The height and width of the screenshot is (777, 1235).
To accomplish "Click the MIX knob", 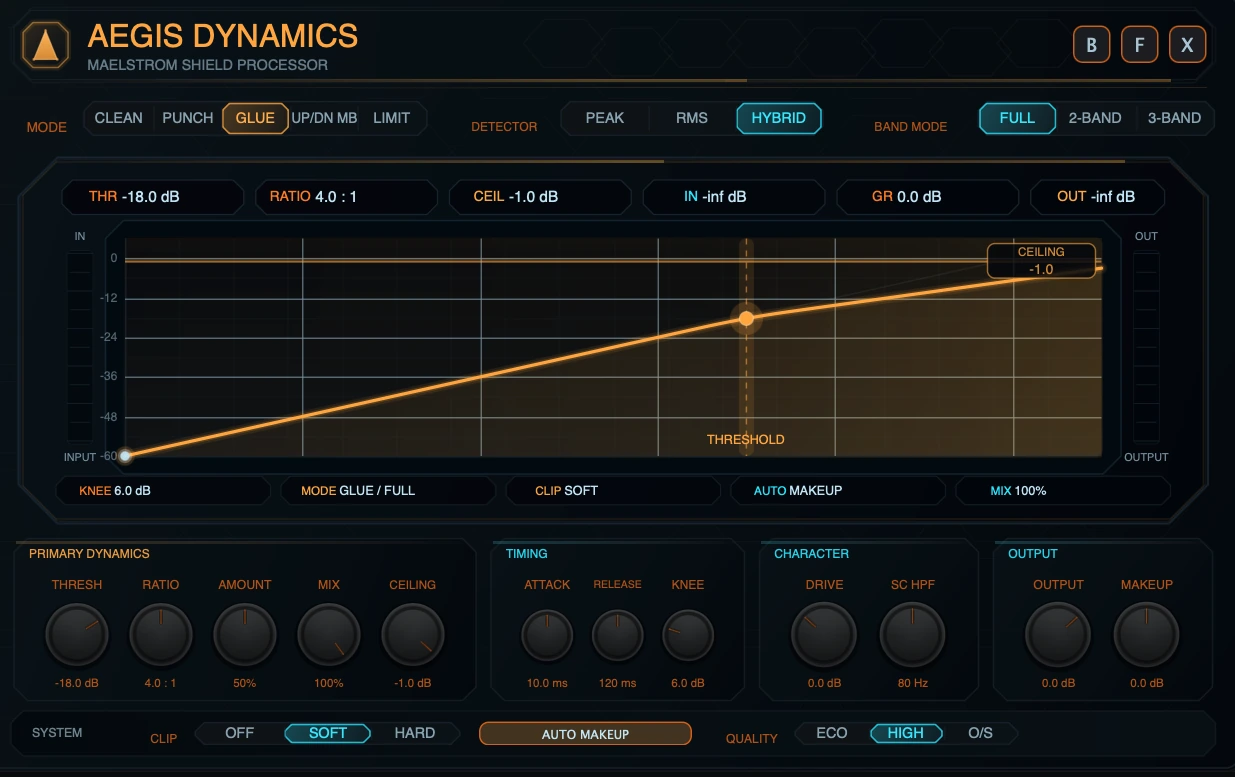I will point(329,635).
